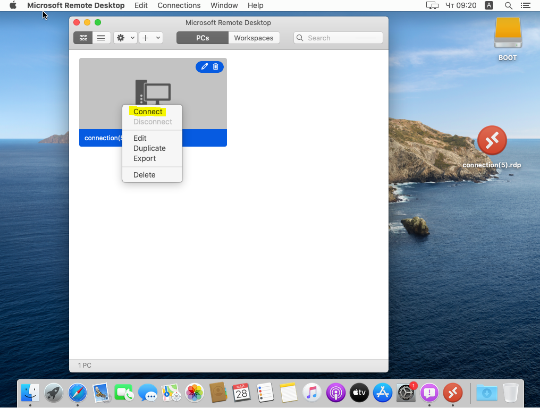Select Export from the context menu
540x408 pixels.
[x=145, y=158]
